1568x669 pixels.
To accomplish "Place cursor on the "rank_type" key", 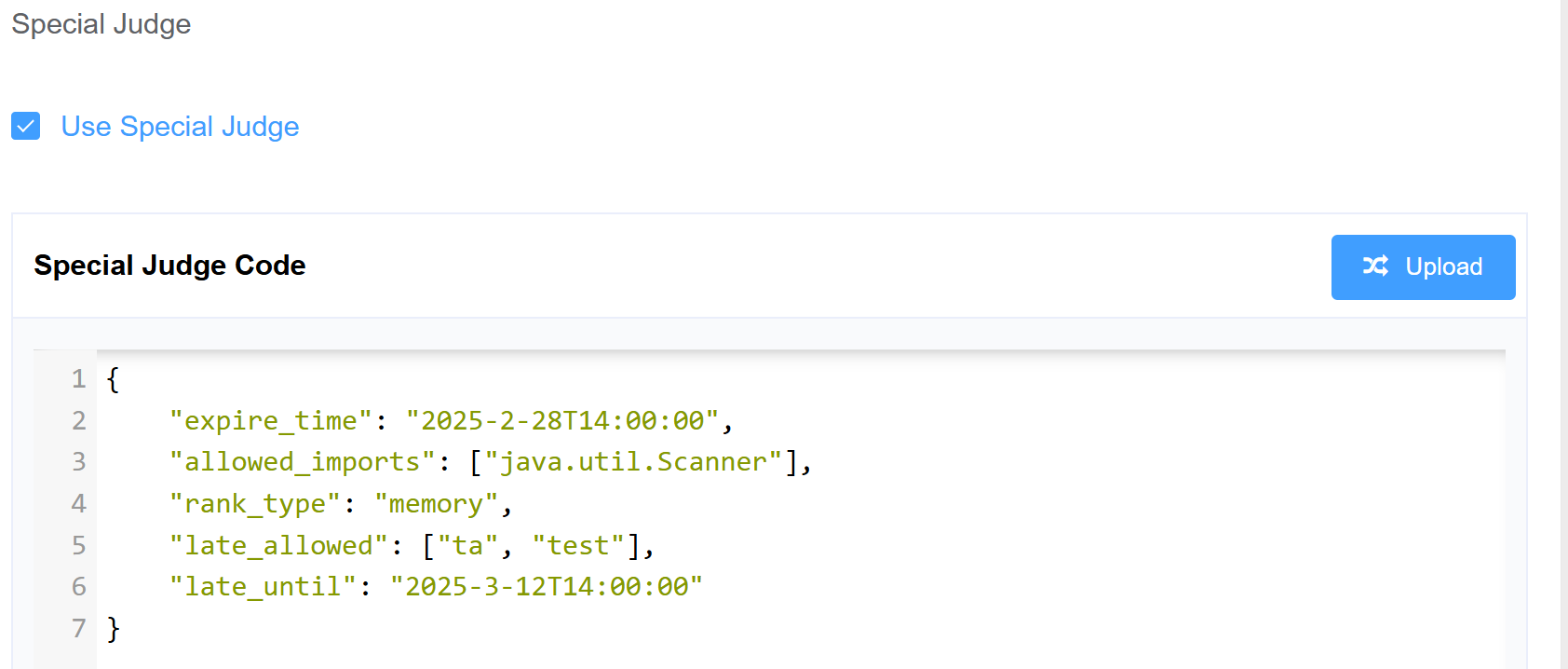I will coord(255,503).
